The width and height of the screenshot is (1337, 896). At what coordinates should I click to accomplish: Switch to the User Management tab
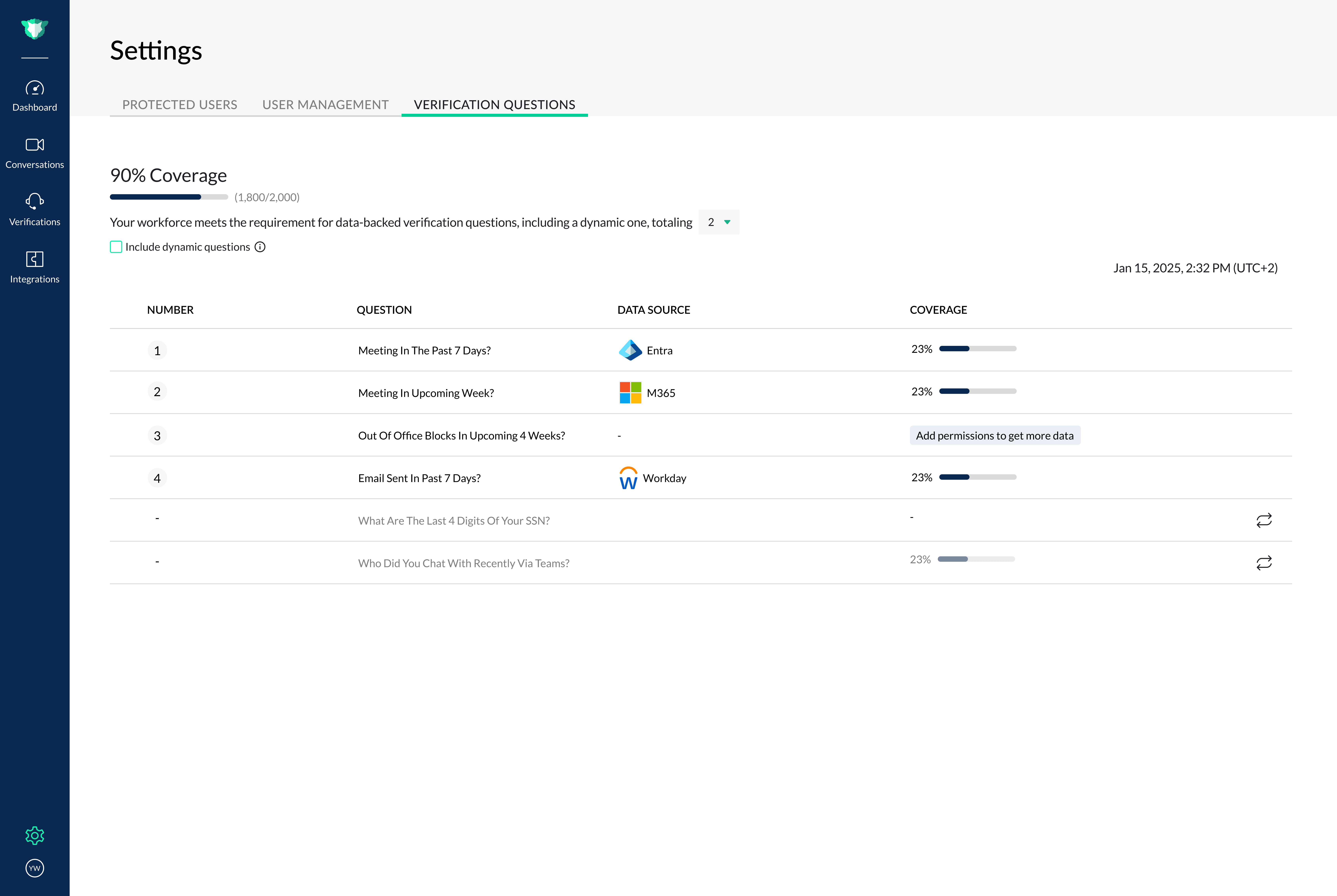[x=325, y=105]
